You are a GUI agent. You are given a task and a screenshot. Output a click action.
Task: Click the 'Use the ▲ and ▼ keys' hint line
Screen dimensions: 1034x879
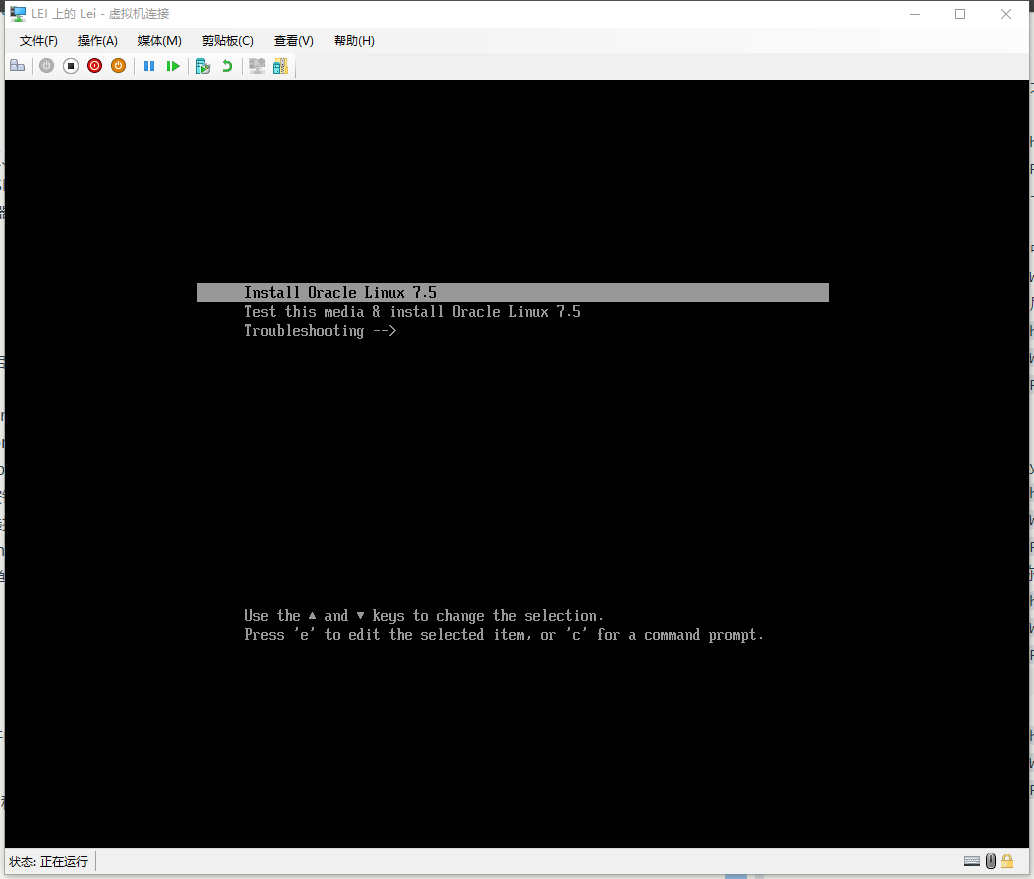pos(423,616)
